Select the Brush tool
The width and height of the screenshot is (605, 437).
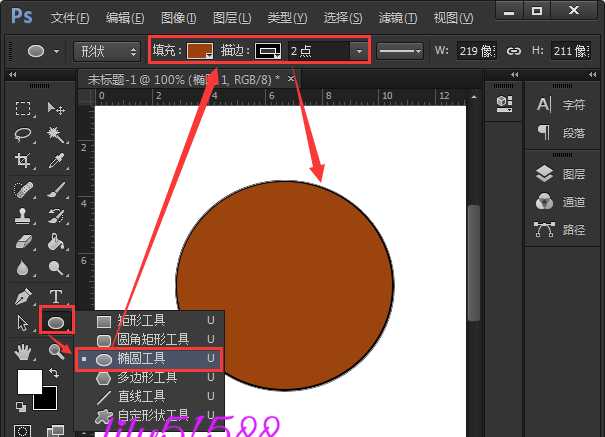[x=56, y=189]
